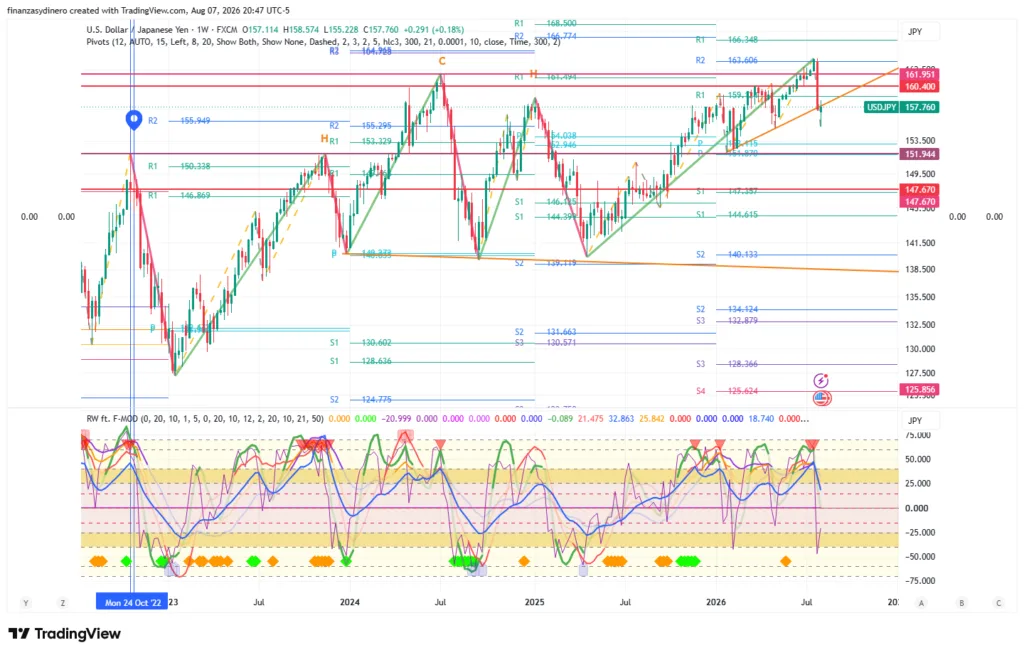Image resolution: width=1024 pixels, height=655 pixels.
Task: Click the 132.500 price axis label
Action: (x=920, y=324)
